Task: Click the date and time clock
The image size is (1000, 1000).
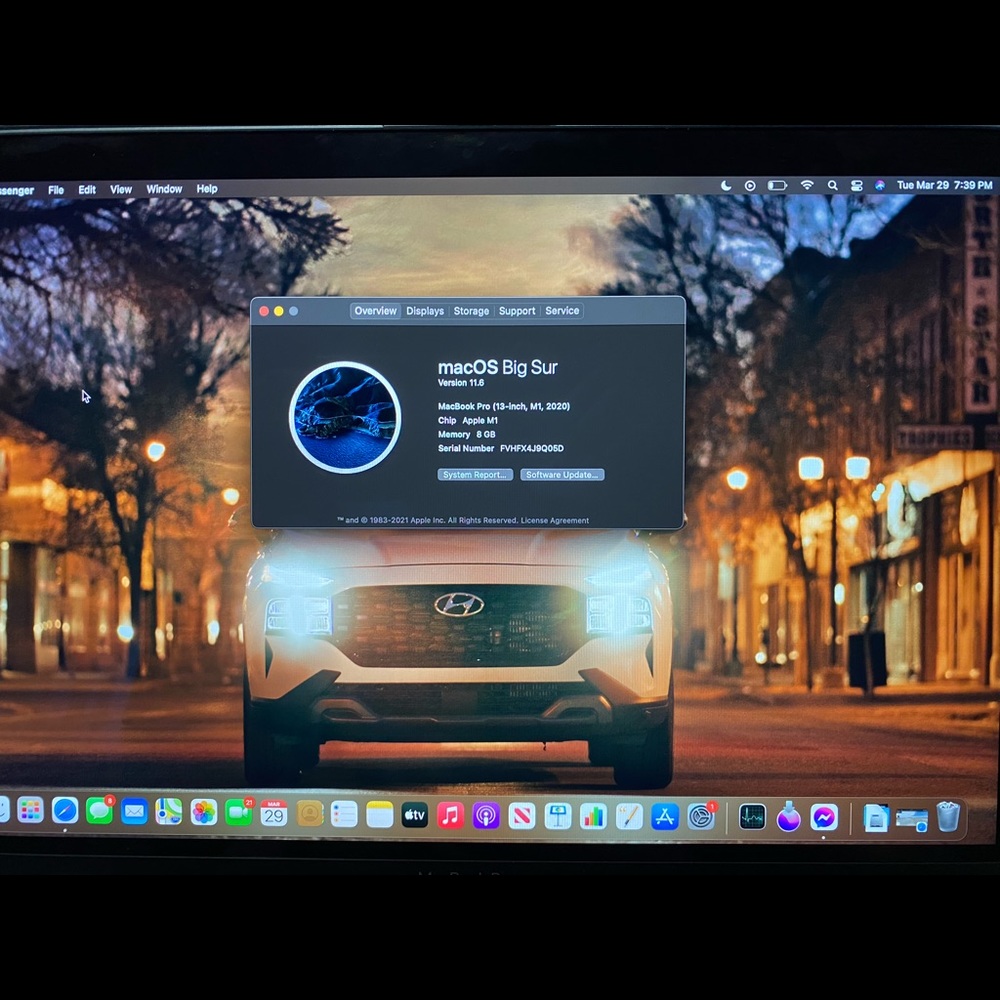Action: point(945,185)
